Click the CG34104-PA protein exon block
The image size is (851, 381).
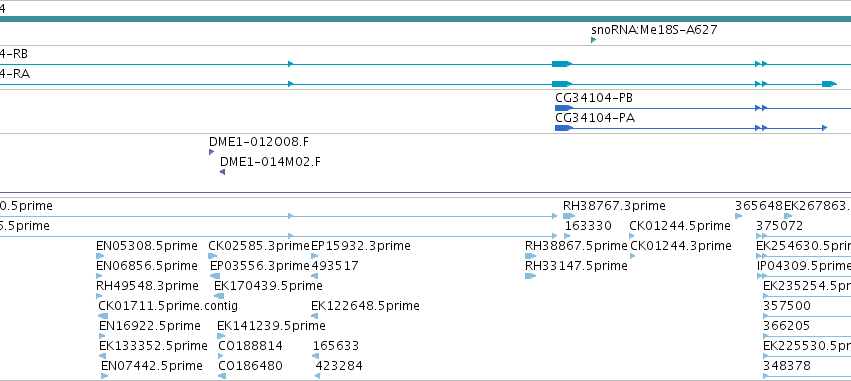(x=563, y=128)
